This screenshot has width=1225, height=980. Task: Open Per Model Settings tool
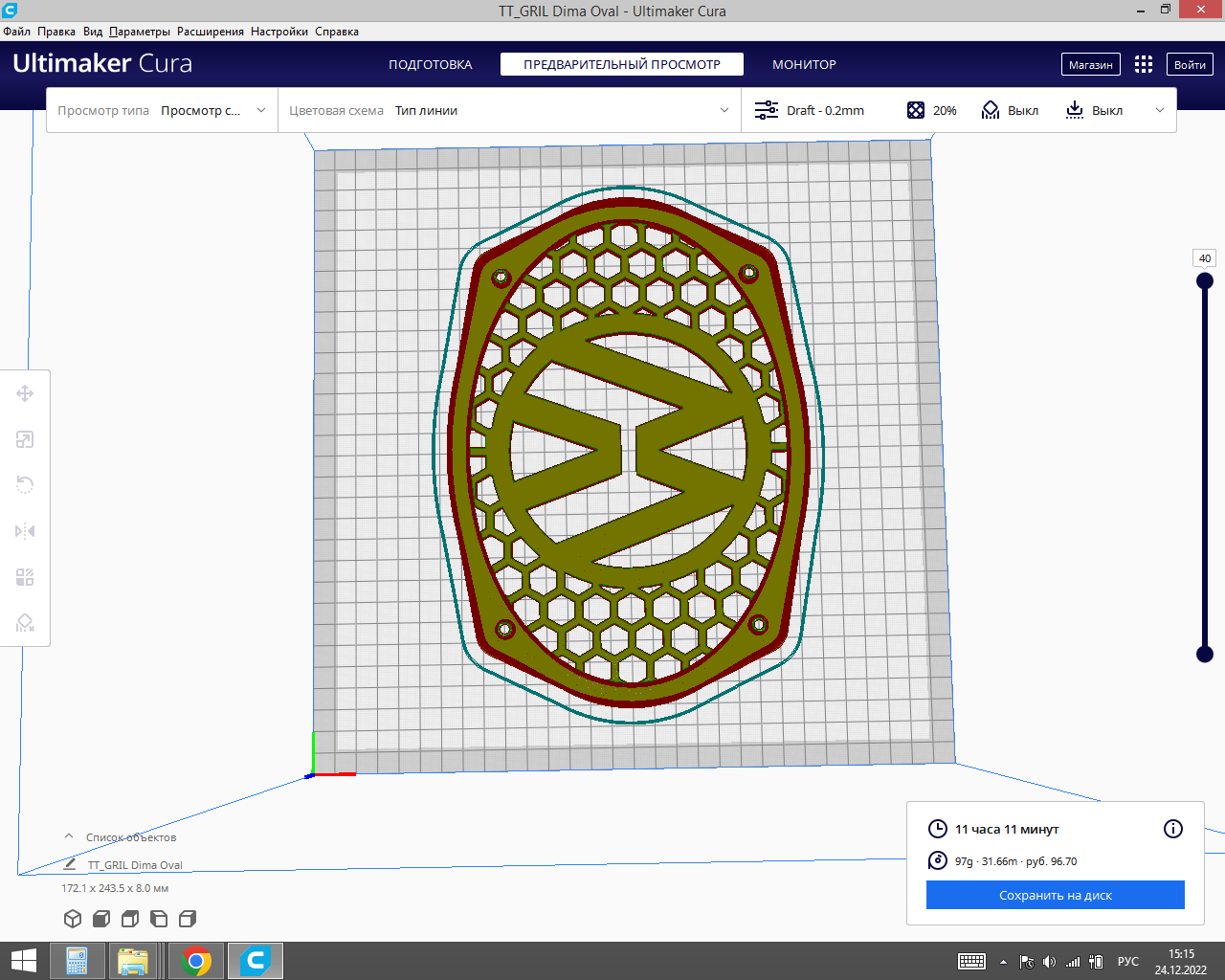(x=25, y=577)
